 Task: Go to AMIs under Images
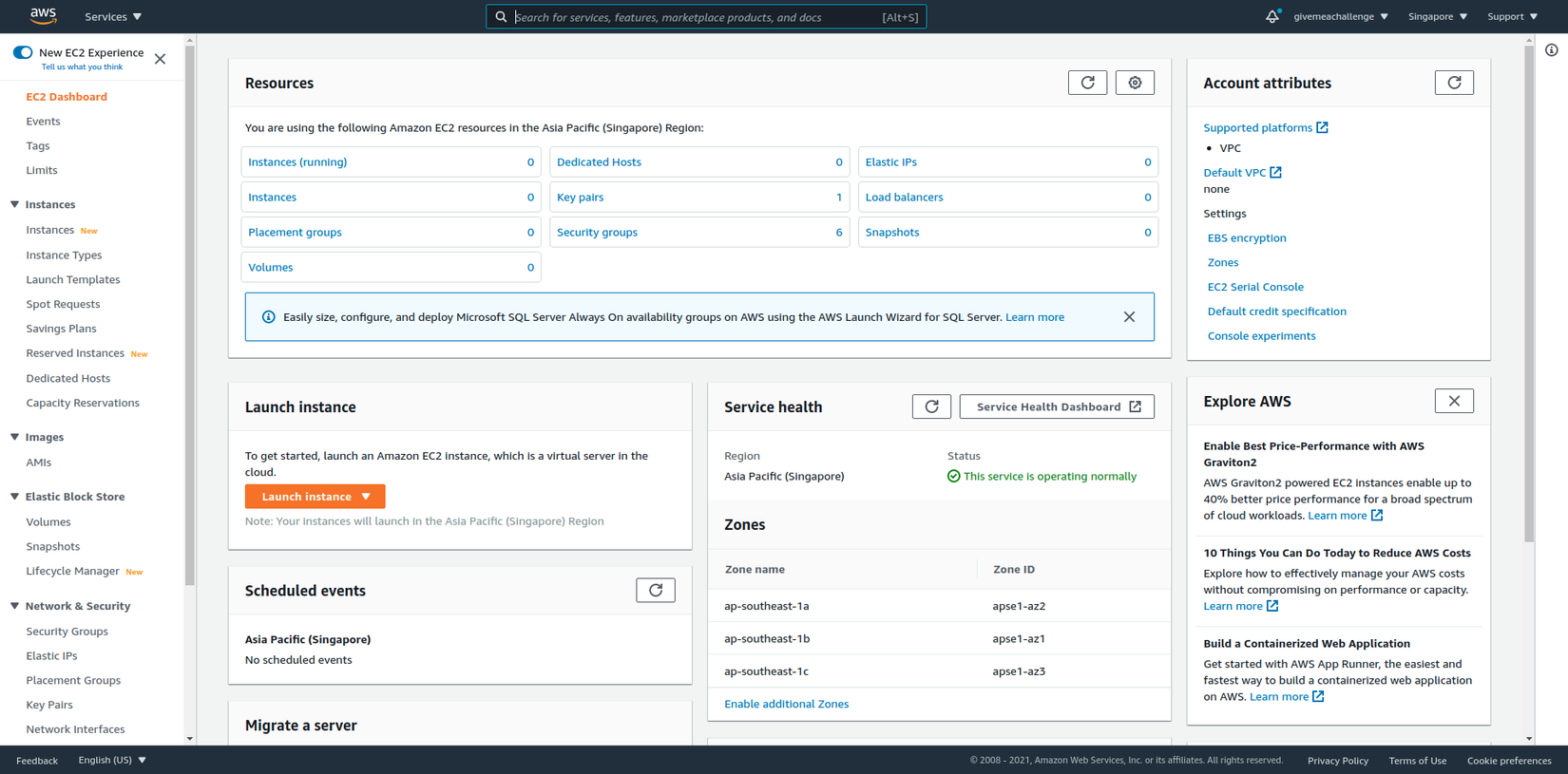(39, 463)
